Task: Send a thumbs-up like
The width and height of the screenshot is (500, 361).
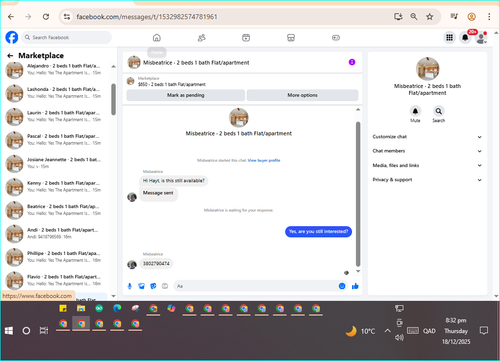Action: [x=355, y=286]
